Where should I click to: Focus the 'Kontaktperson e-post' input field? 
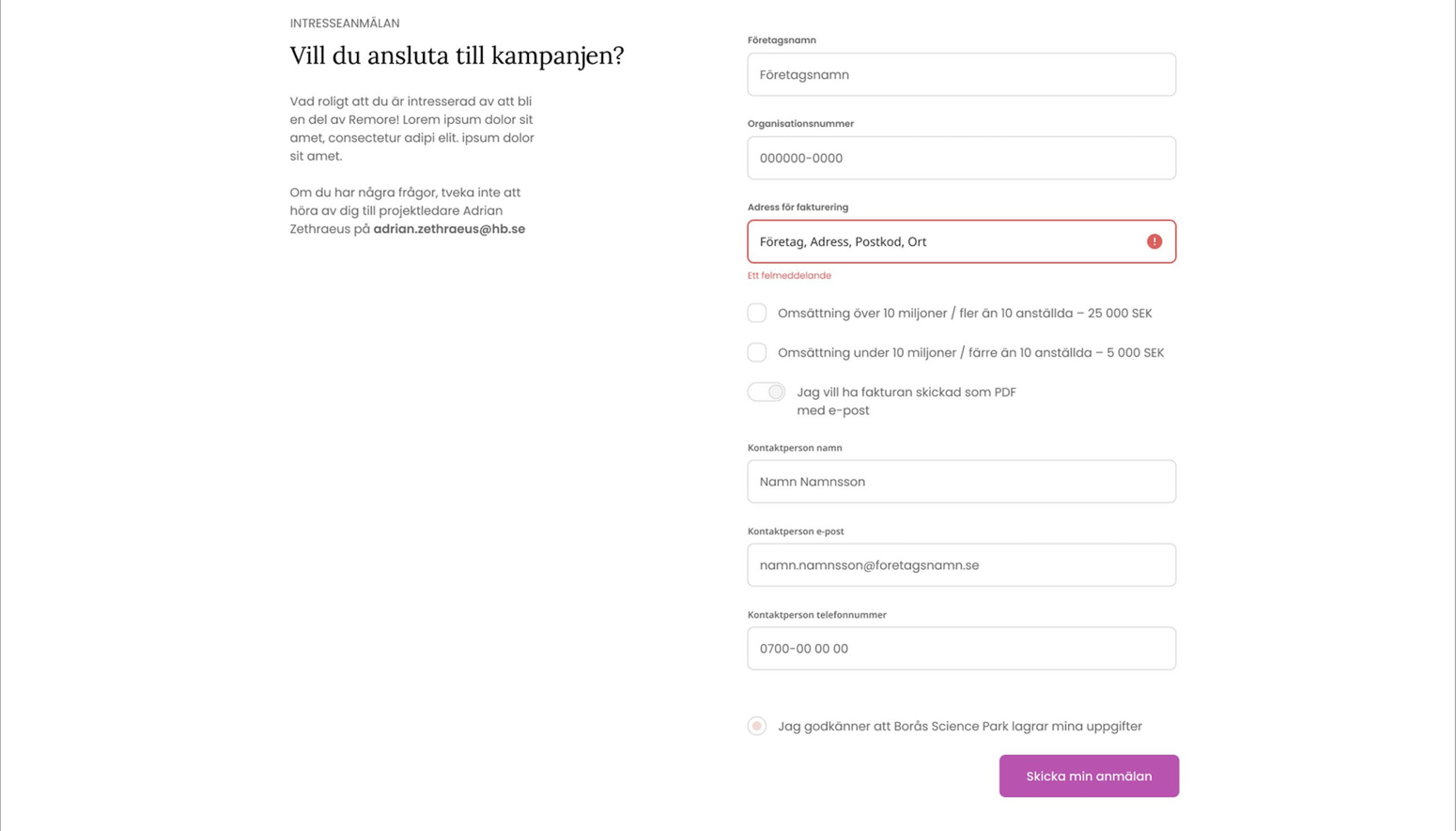click(x=961, y=565)
